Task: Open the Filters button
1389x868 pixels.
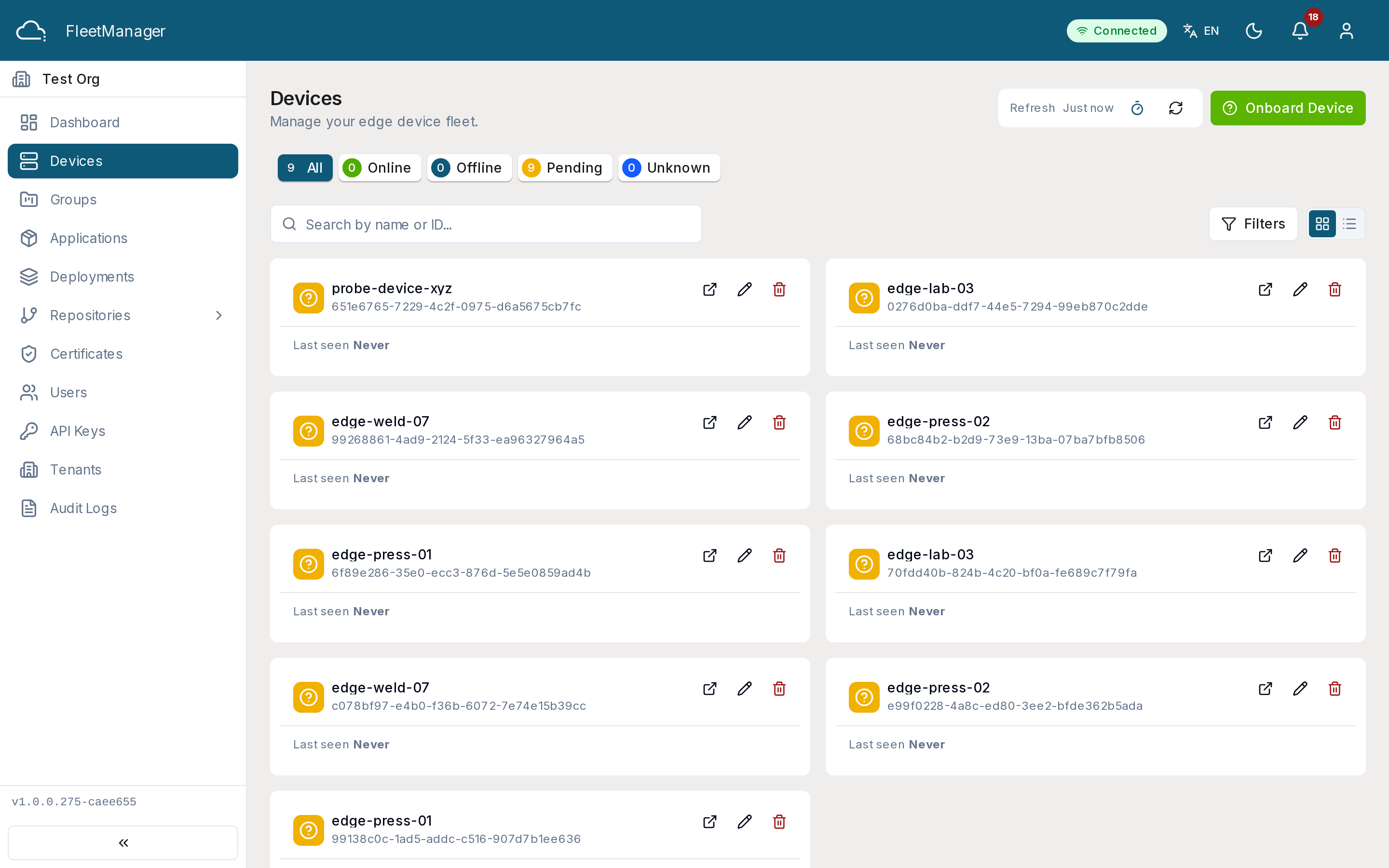Action: coord(1253,224)
